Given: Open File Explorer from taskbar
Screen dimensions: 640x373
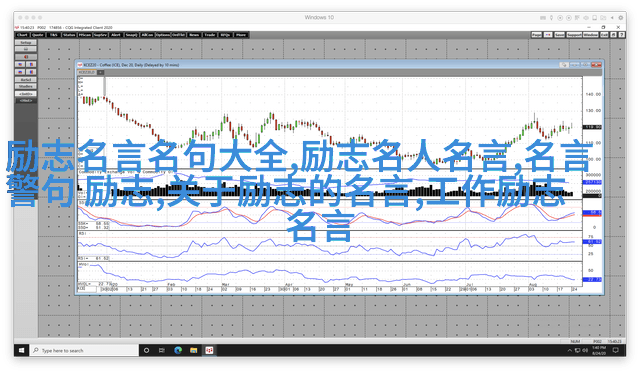Looking at the screenshot, I should 193,350.
